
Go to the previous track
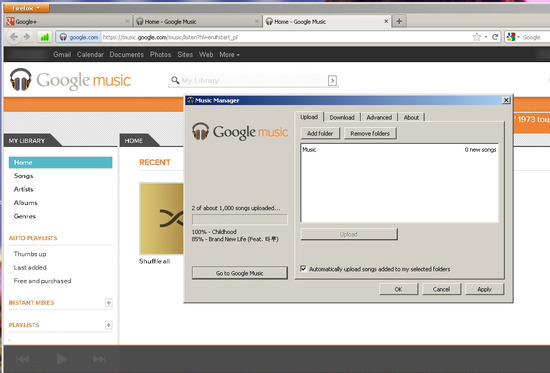pos(23,359)
